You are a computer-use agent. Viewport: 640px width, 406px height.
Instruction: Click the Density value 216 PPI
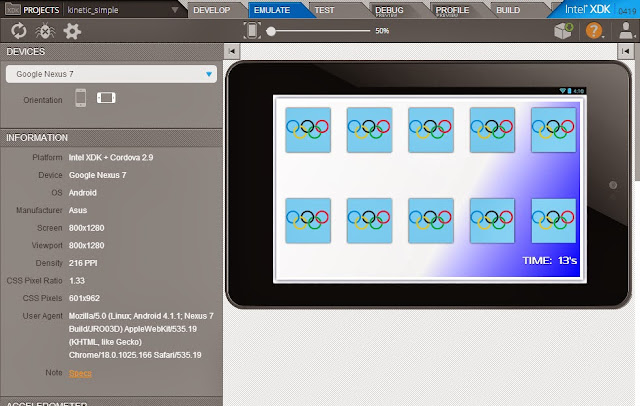pos(83,263)
